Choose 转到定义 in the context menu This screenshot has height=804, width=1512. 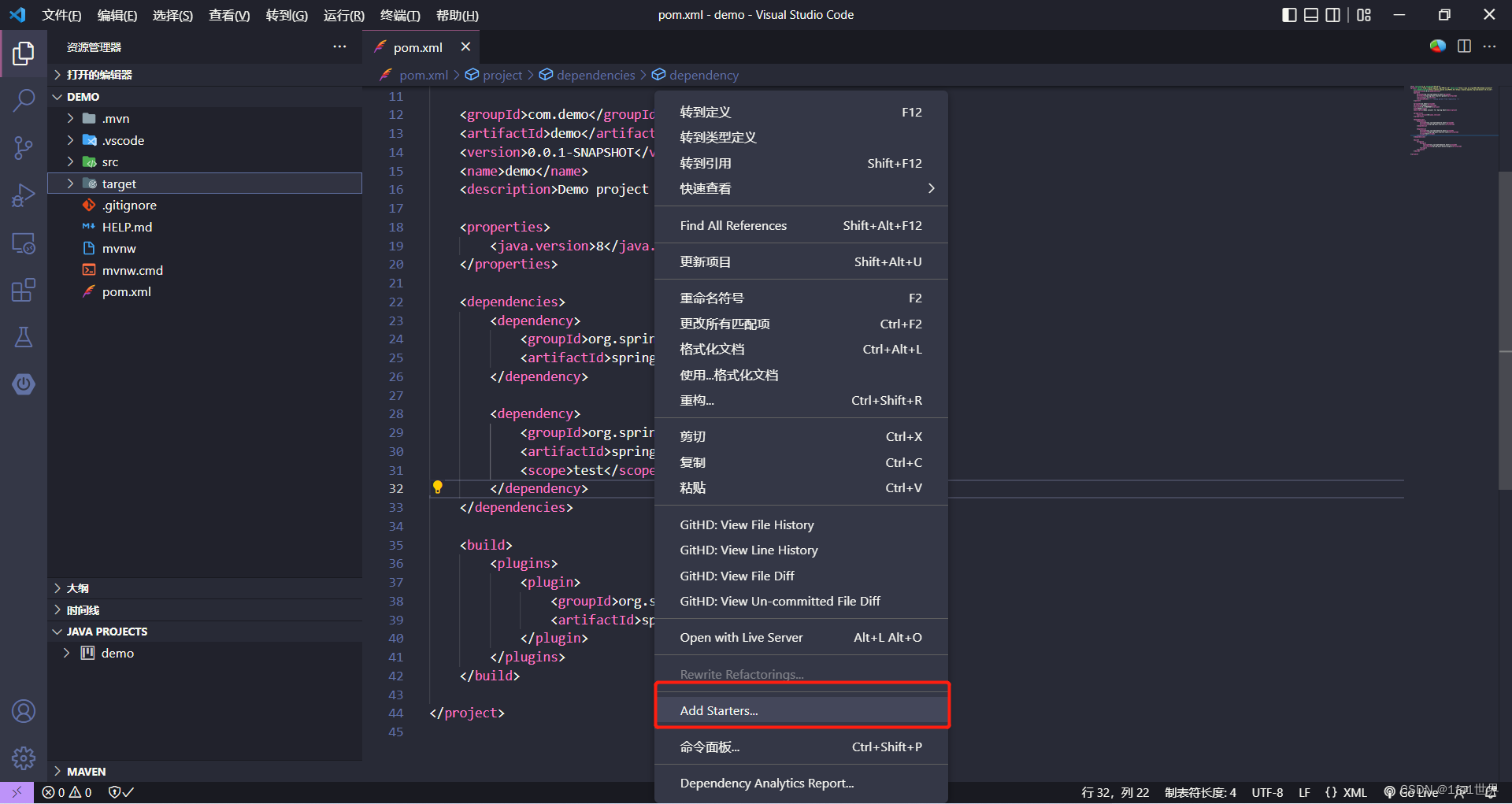(801, 112)
